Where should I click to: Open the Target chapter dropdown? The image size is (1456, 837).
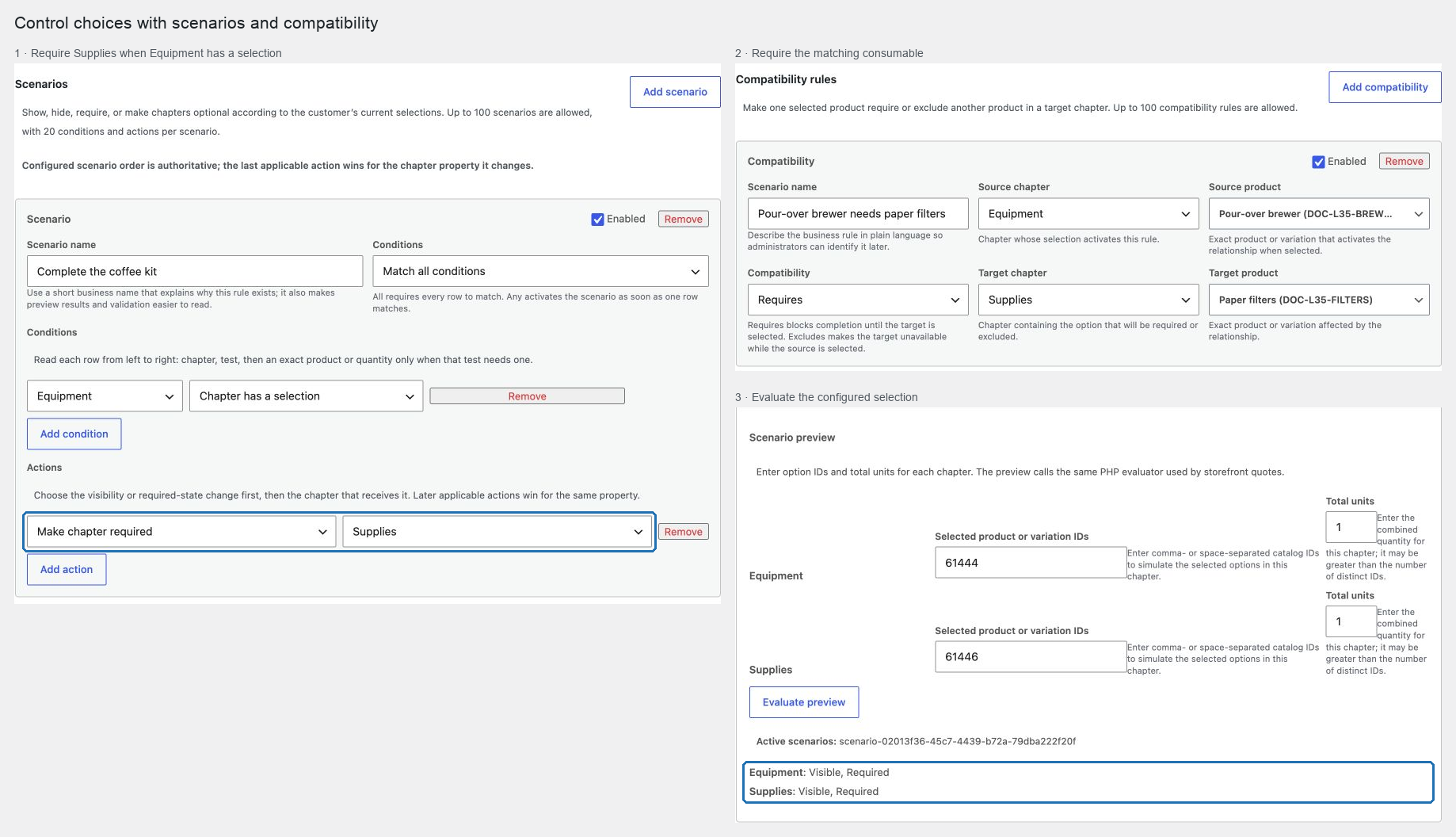coord(1088,300)
